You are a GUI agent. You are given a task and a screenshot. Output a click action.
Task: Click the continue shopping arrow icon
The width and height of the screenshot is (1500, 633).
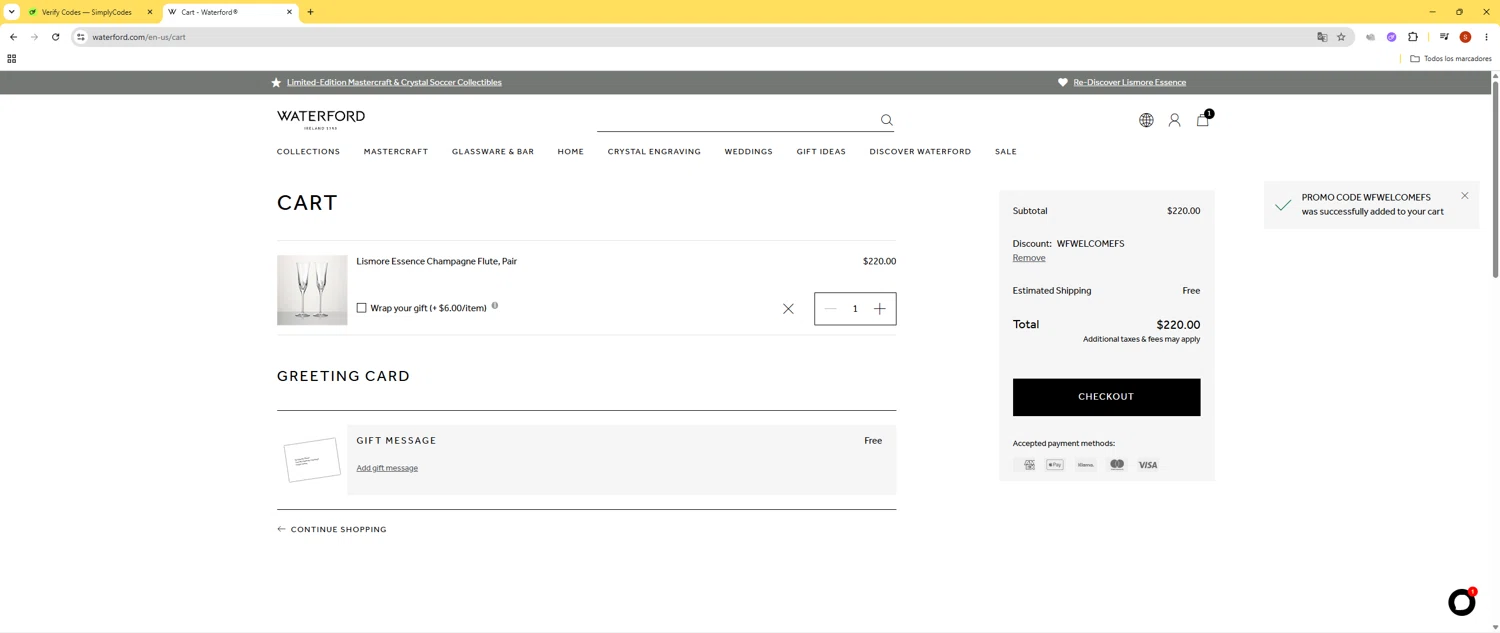[x=281, y=529]
